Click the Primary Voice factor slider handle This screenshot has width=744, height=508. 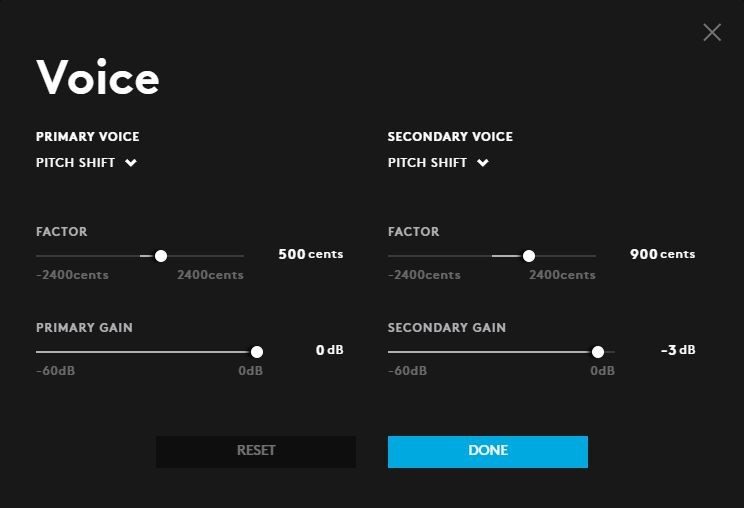point(161,256)
